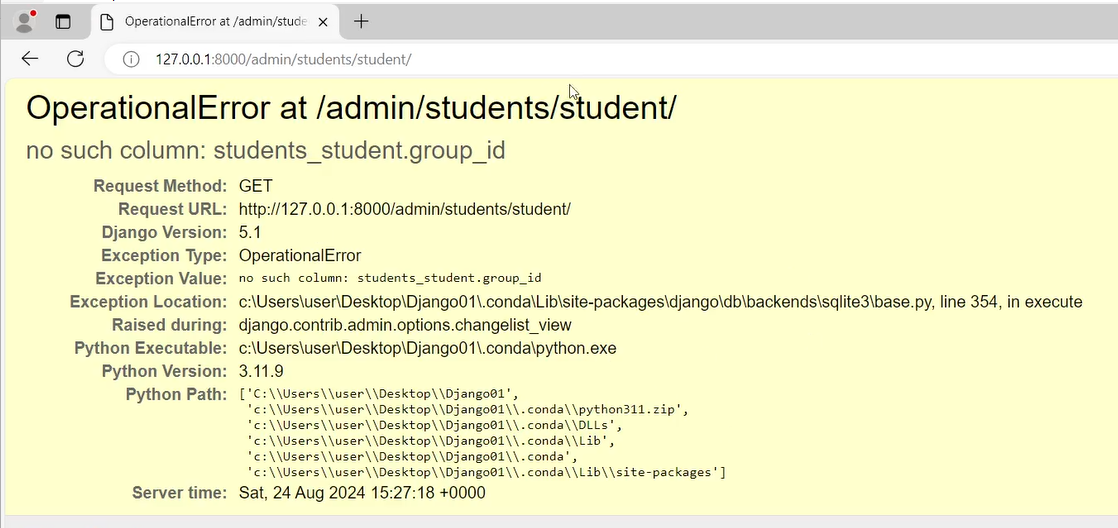
Task: Click the OperationalError at /admin/students/student/ heading
Action: [x=351, y=108]
